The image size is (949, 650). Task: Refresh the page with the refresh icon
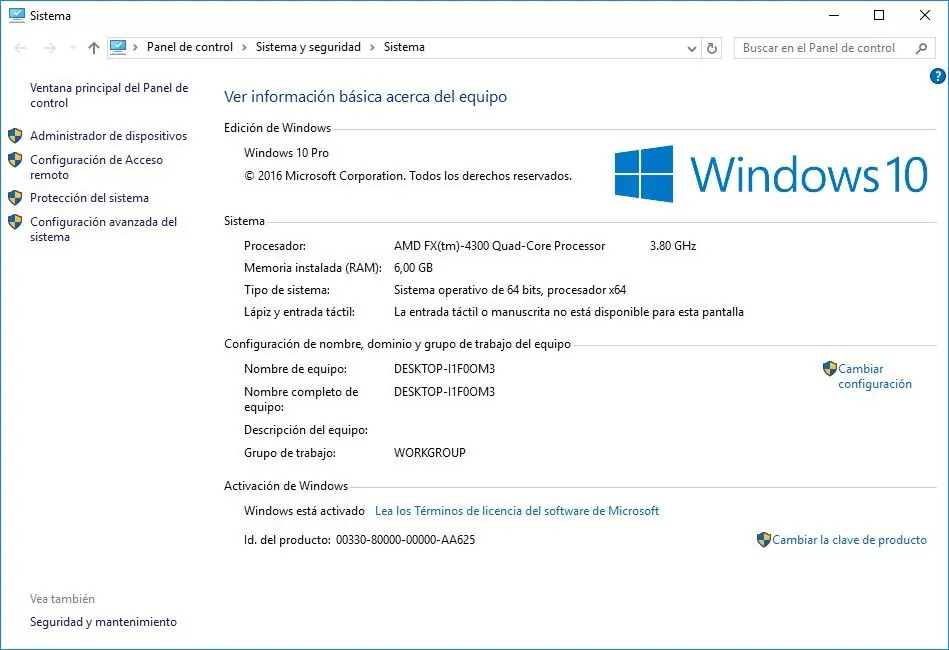click(x=712, y=48)
